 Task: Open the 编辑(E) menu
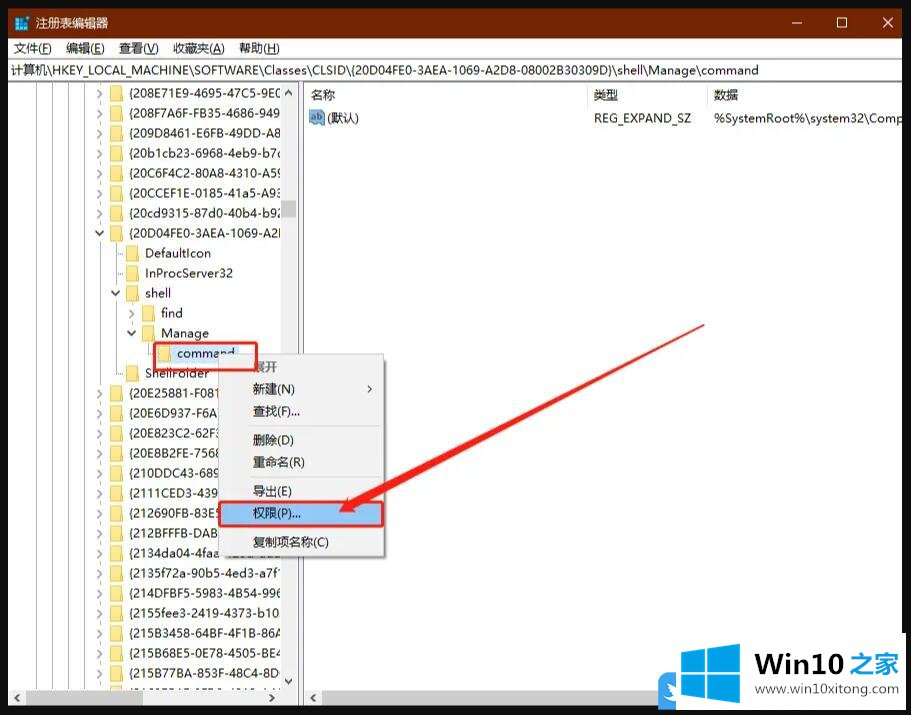pos(85,49)
